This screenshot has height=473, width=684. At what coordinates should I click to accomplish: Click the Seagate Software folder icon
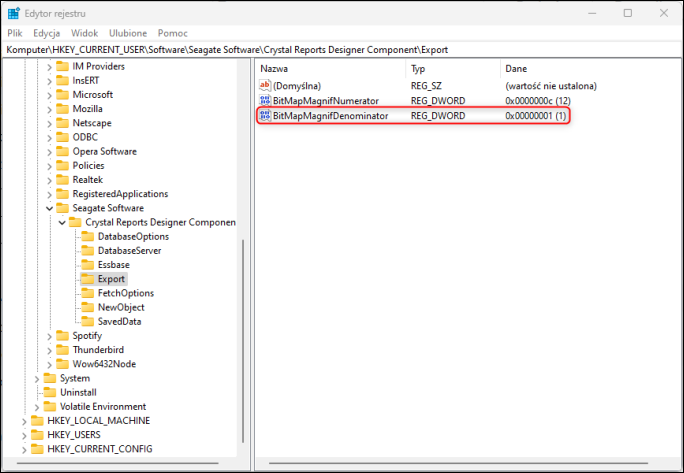[x=62, y=208]
